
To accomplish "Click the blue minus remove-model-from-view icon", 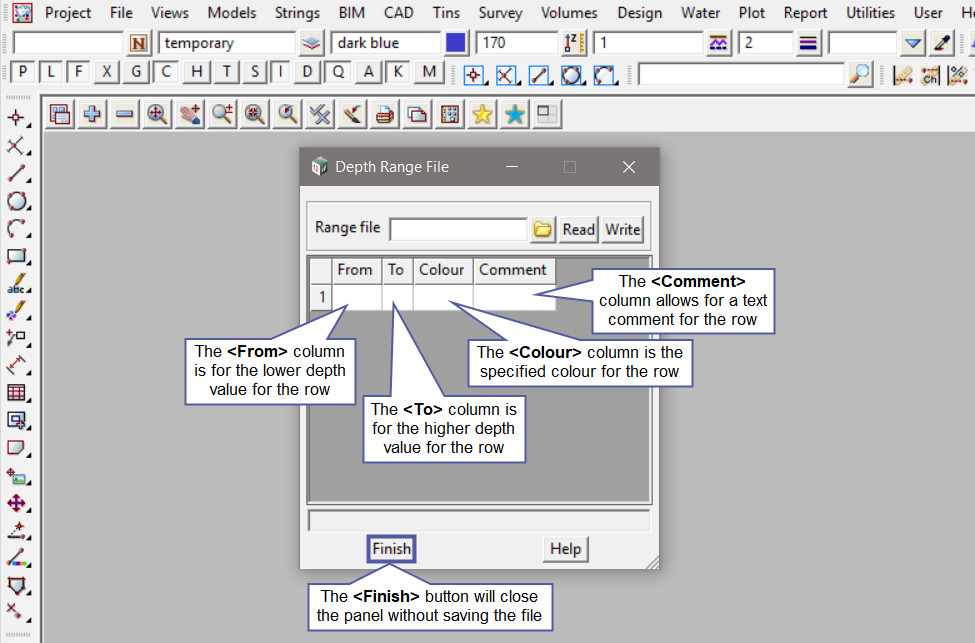I will coord(124,114).
